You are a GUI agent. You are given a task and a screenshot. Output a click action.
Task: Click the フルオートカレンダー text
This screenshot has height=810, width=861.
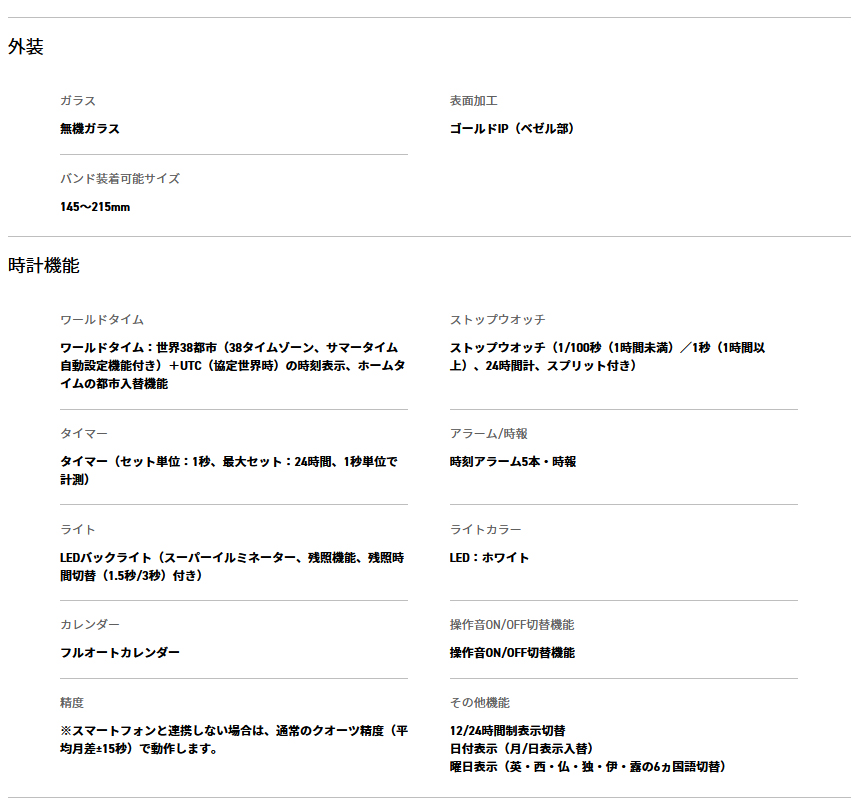coord(120,653)
